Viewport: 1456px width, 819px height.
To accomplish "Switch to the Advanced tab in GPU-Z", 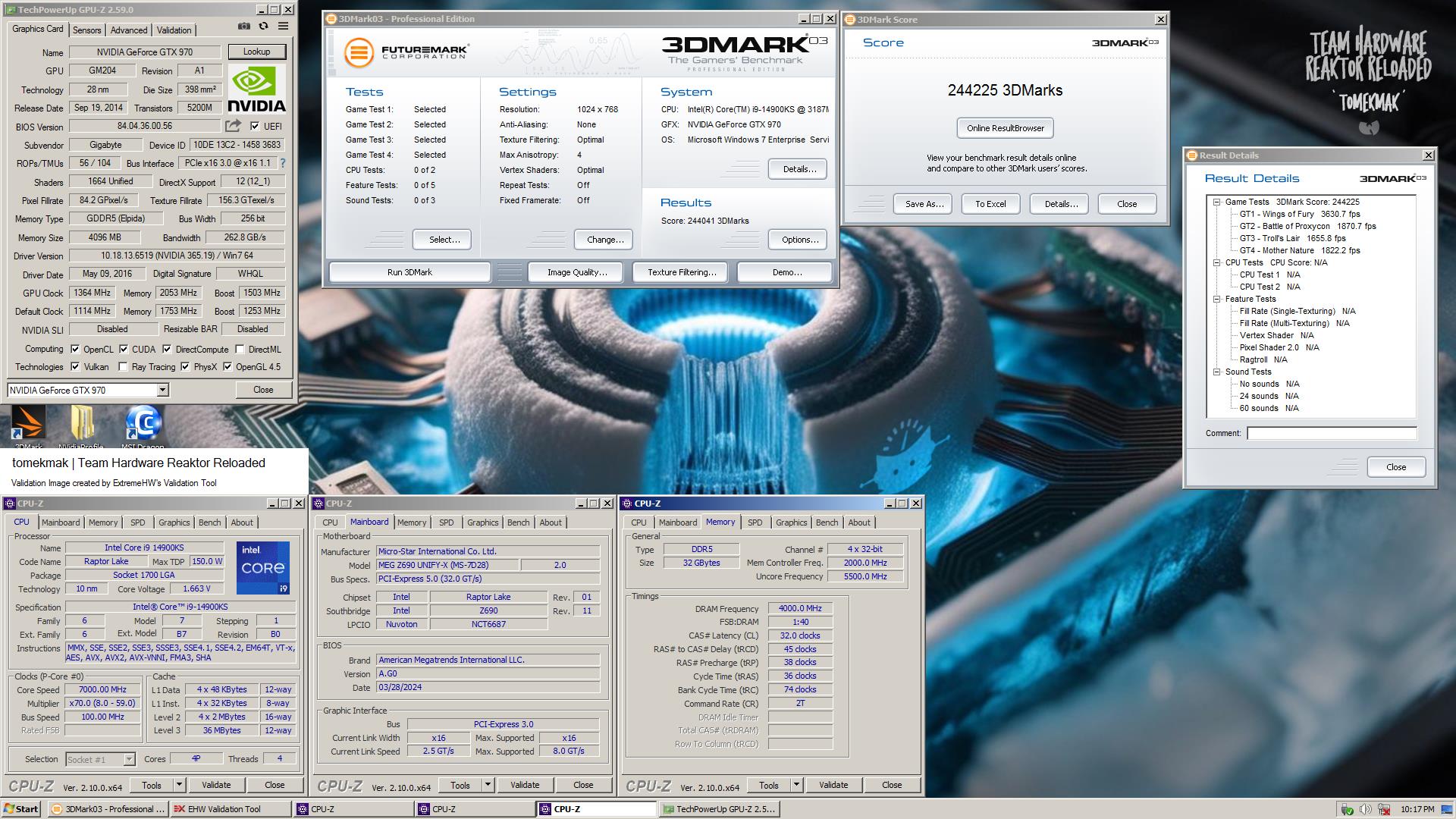I will coord(129,30).
